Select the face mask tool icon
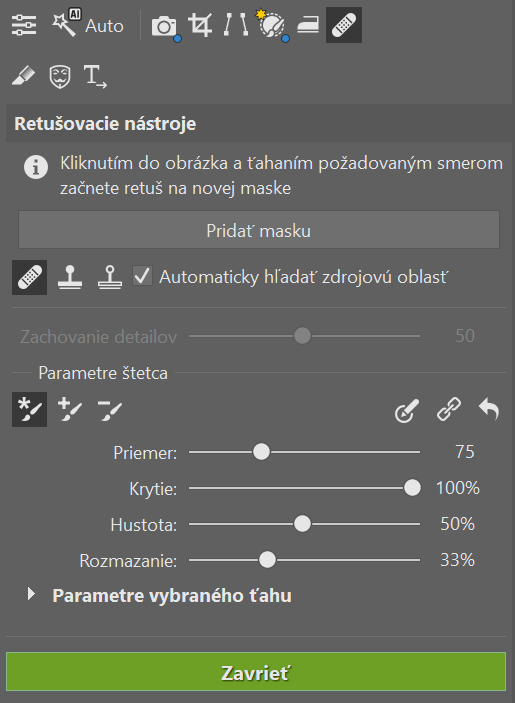The image size is (515, 703). point(60,76)
